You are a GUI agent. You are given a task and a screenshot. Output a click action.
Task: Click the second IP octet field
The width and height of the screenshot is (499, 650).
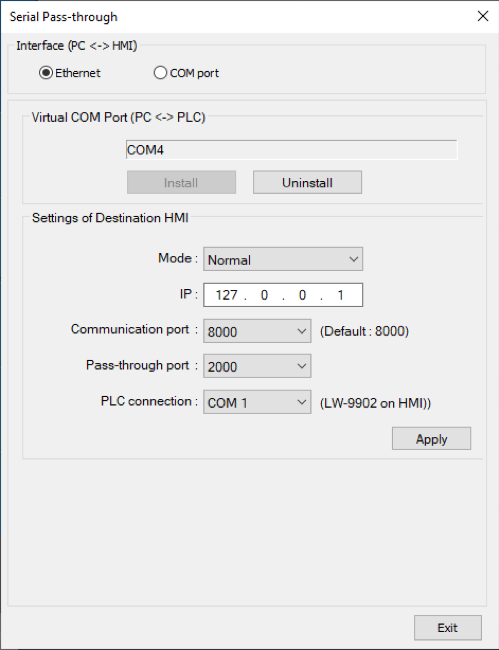(264, 295)
